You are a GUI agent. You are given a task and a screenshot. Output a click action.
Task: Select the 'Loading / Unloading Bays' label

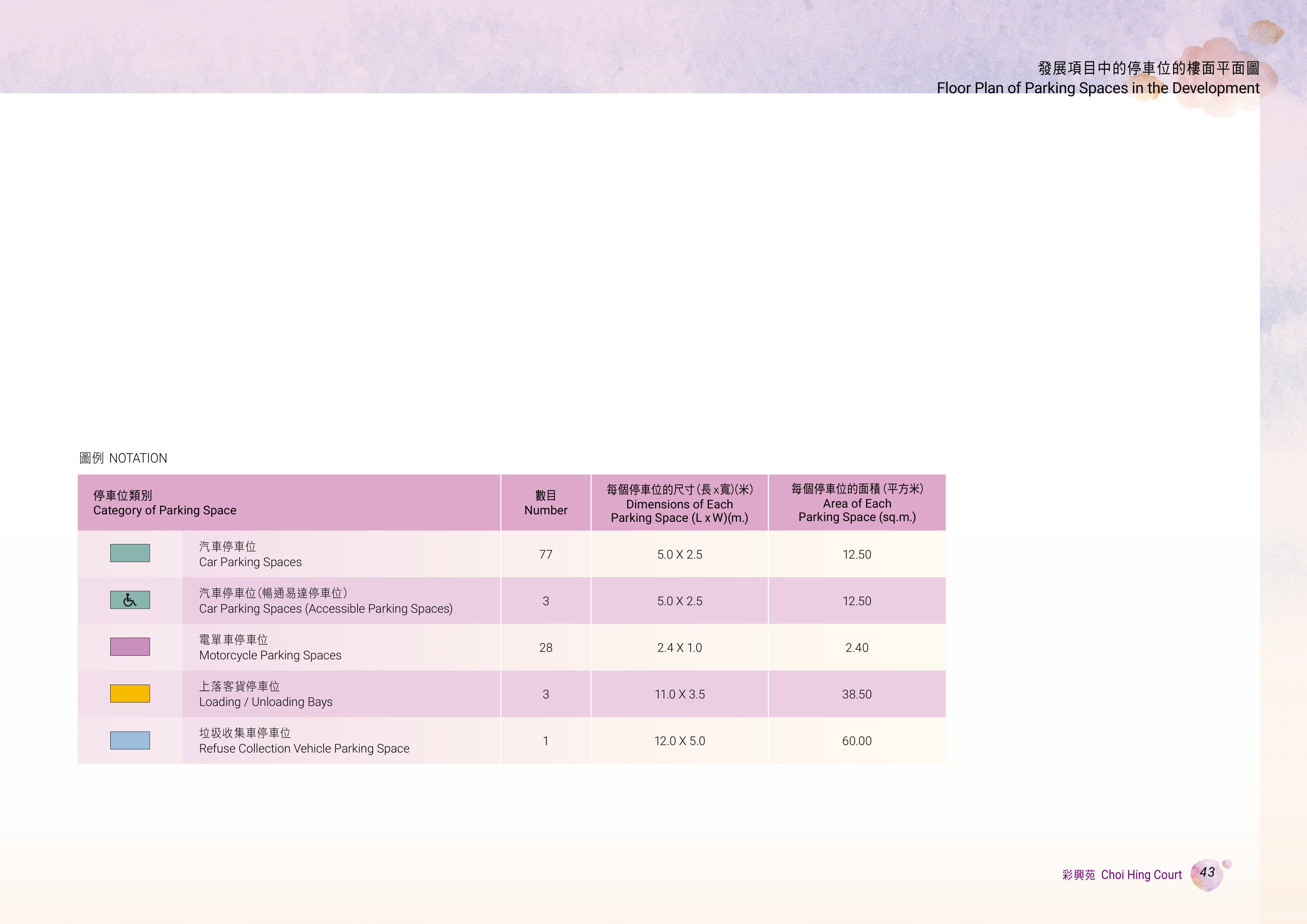coord(266,702)
